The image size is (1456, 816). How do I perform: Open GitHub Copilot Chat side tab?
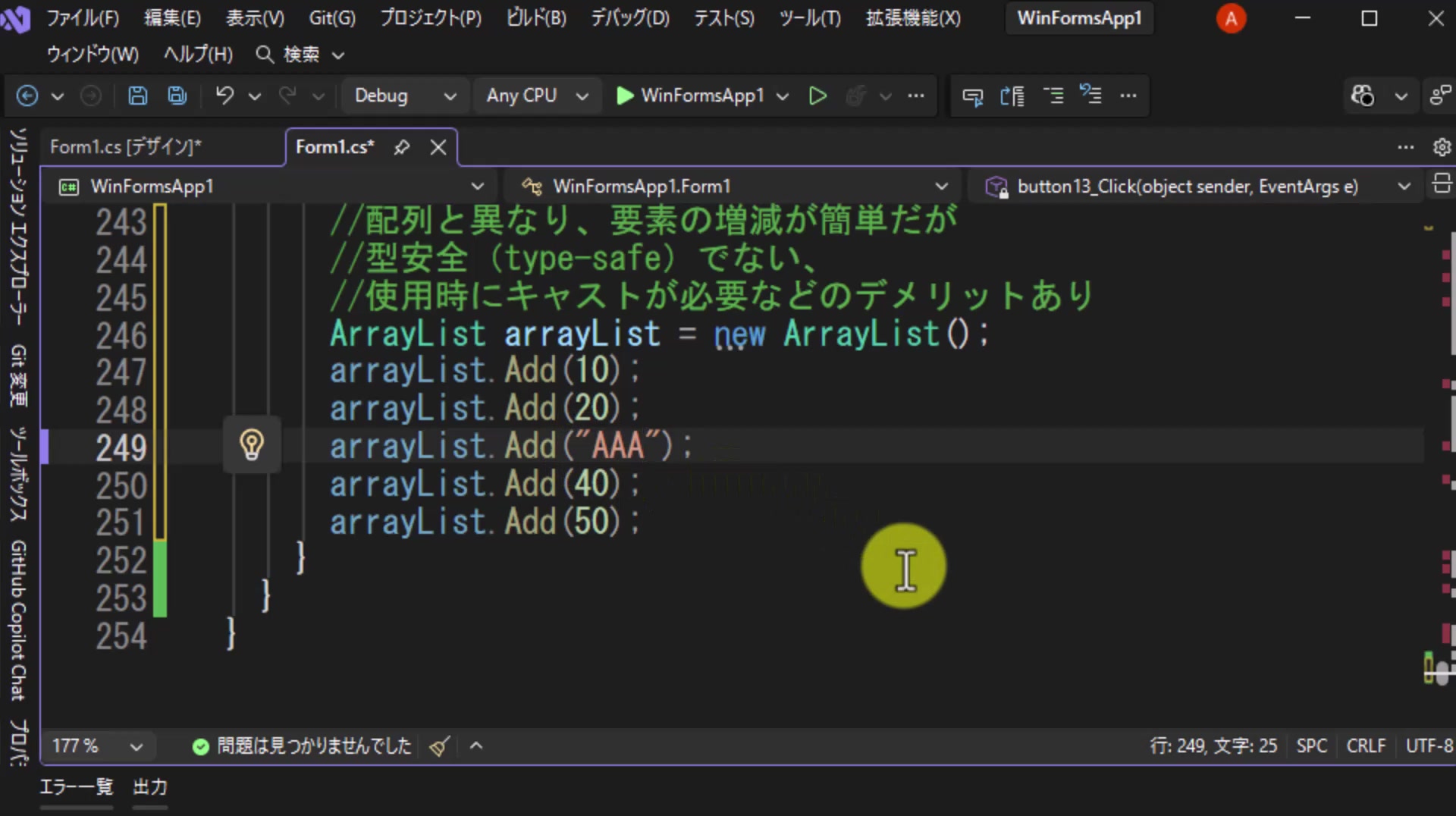18,620
